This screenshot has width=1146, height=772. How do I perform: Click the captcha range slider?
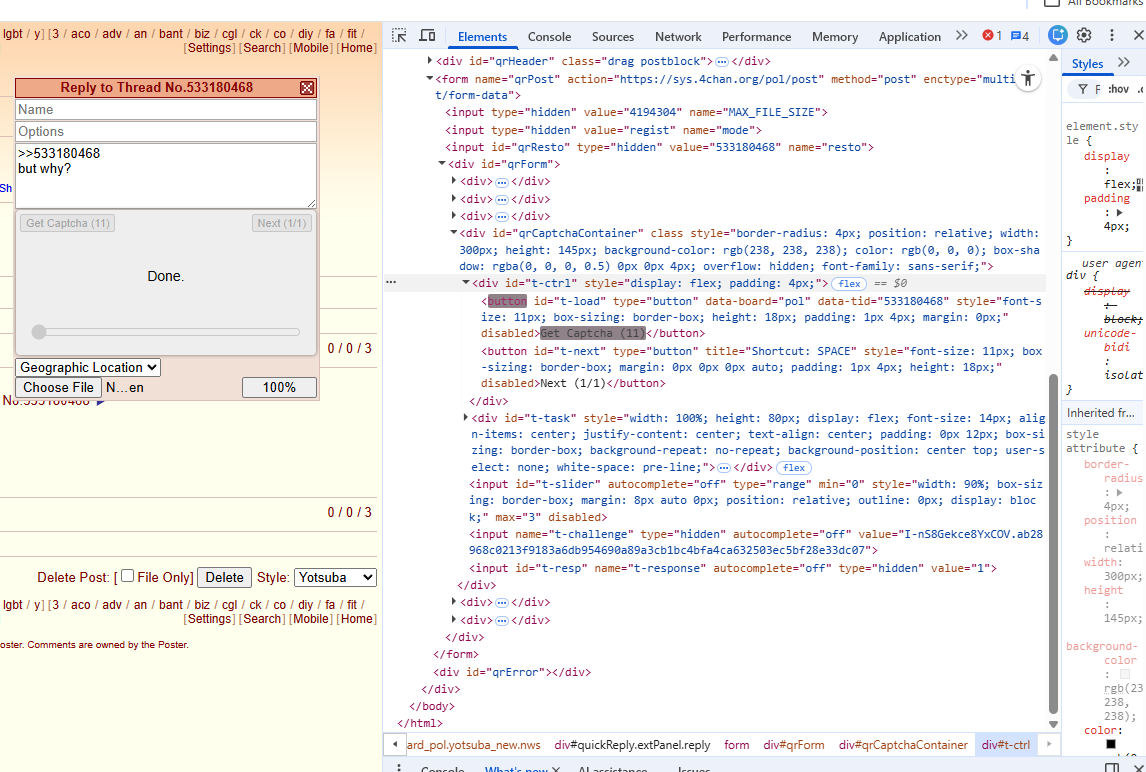(165, 332)
